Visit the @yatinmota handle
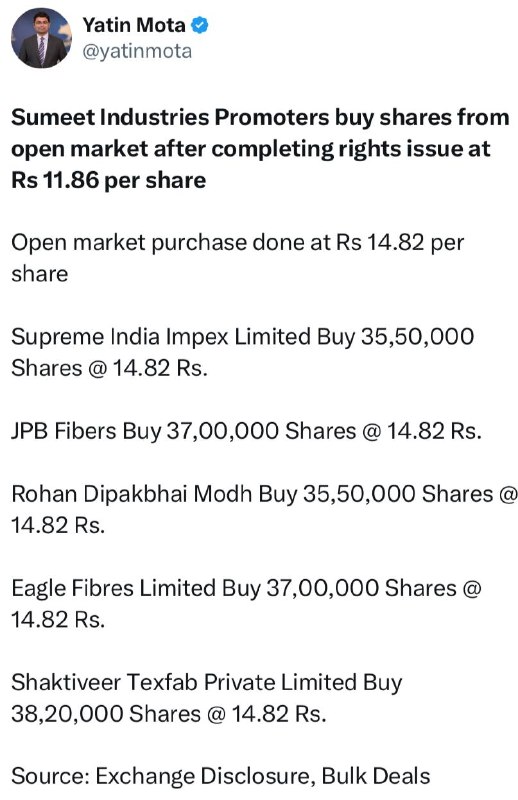Viewport: 518px width, 800px height. click(137, 51)
